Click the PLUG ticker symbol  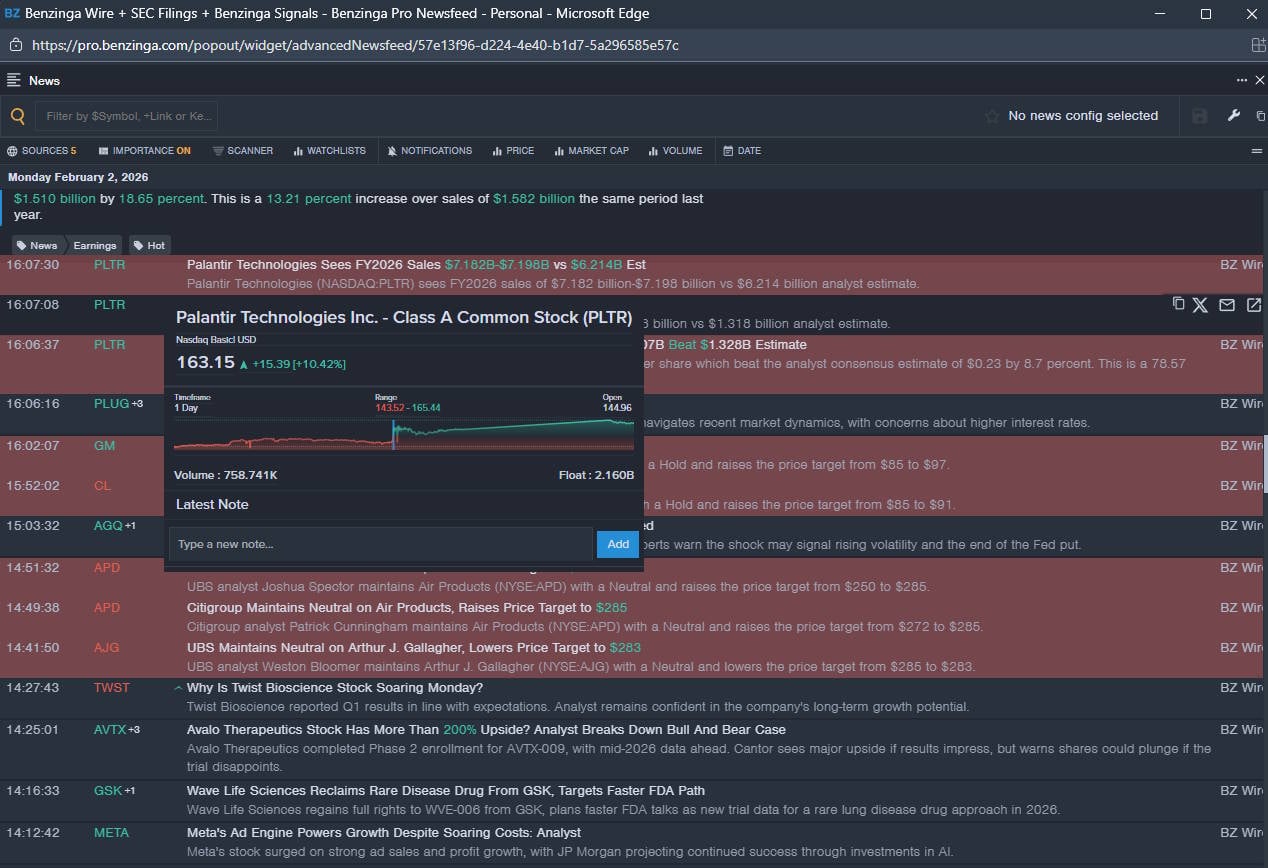coord(111,404)
